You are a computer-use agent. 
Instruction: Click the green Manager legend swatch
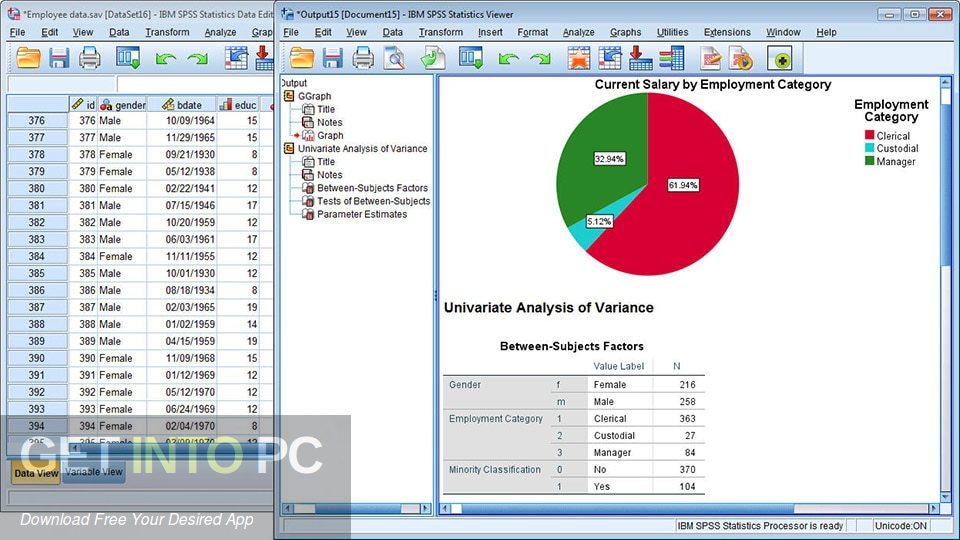[x=869, y=160]
